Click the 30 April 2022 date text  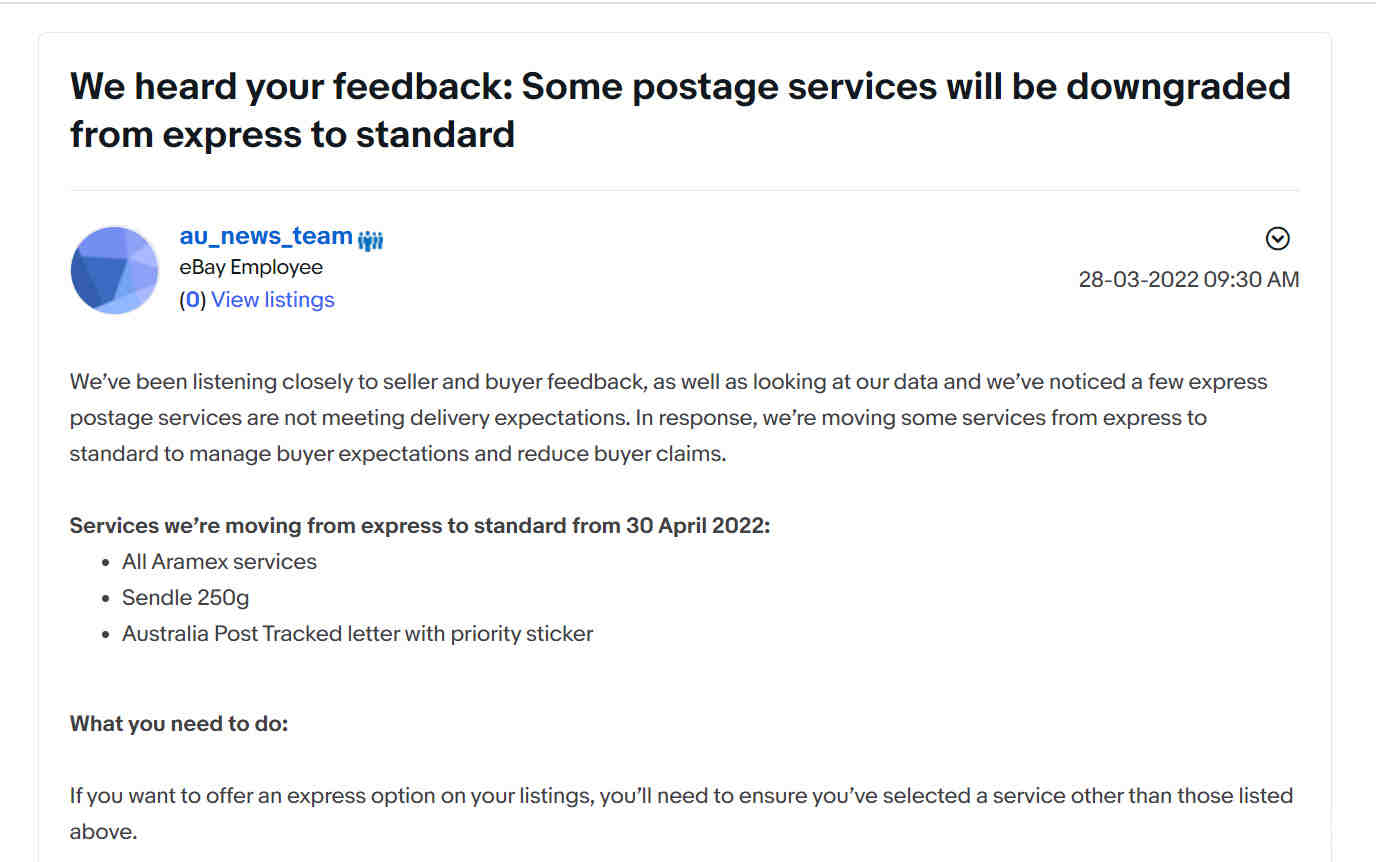point(698,526)
